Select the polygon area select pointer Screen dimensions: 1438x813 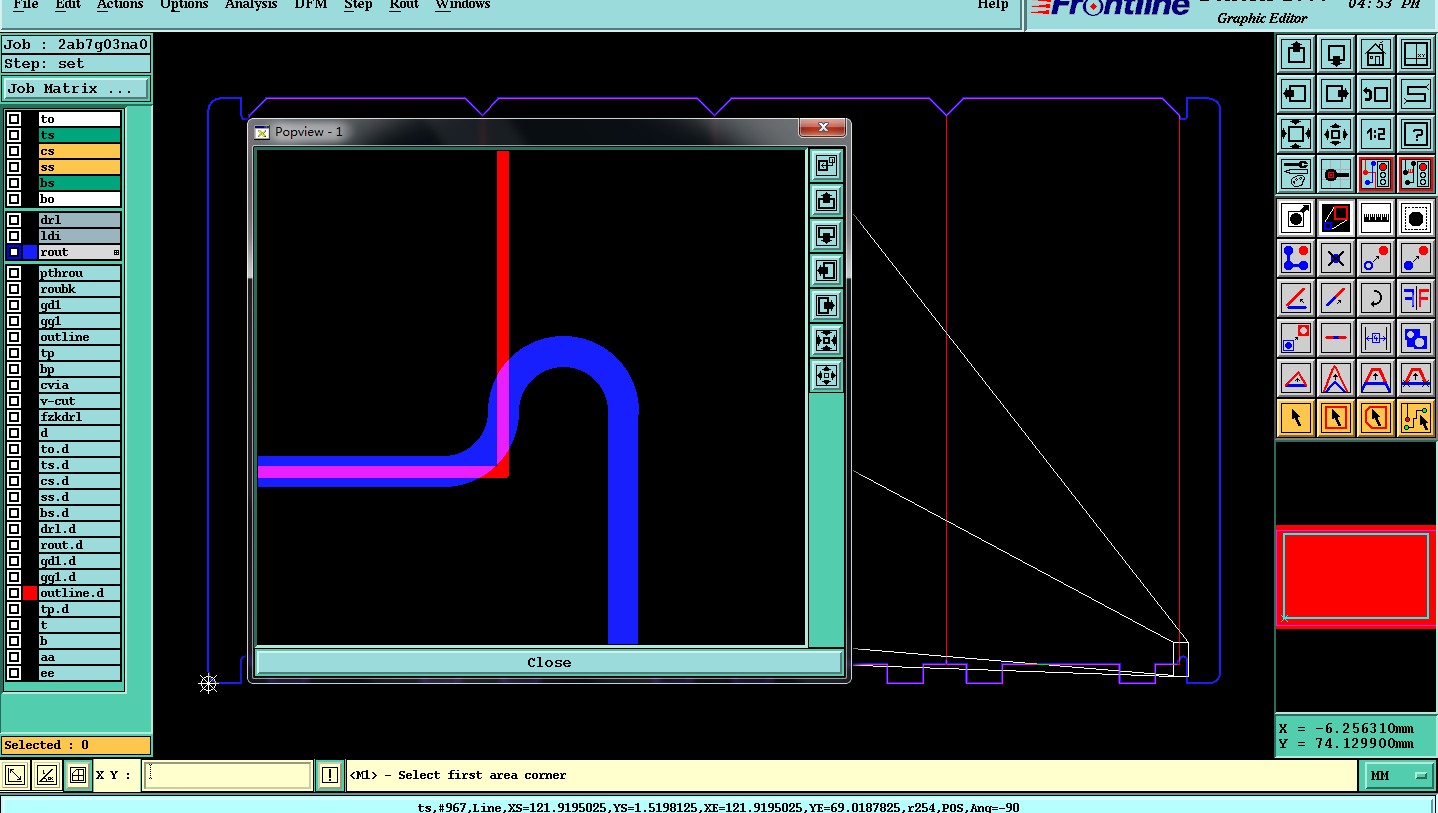coord(1376,418)
